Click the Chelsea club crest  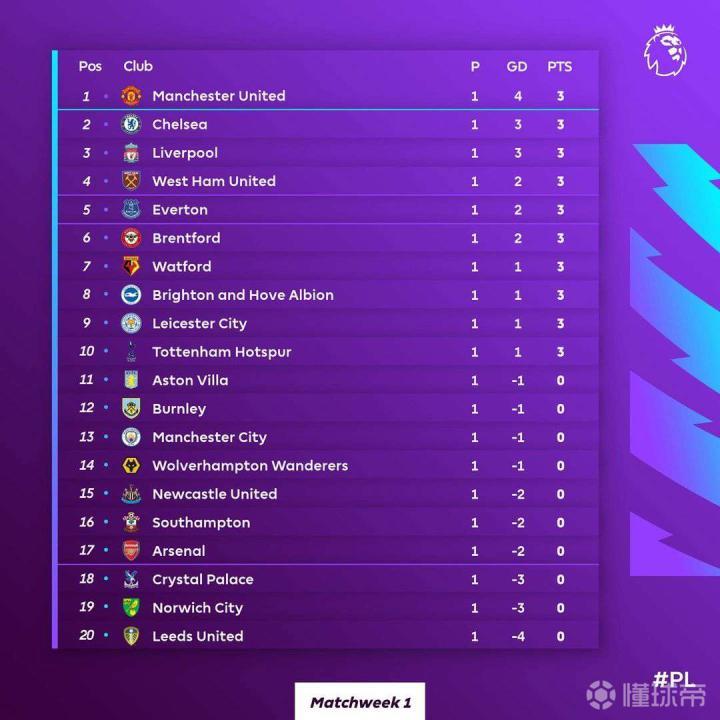pos(131,124)
